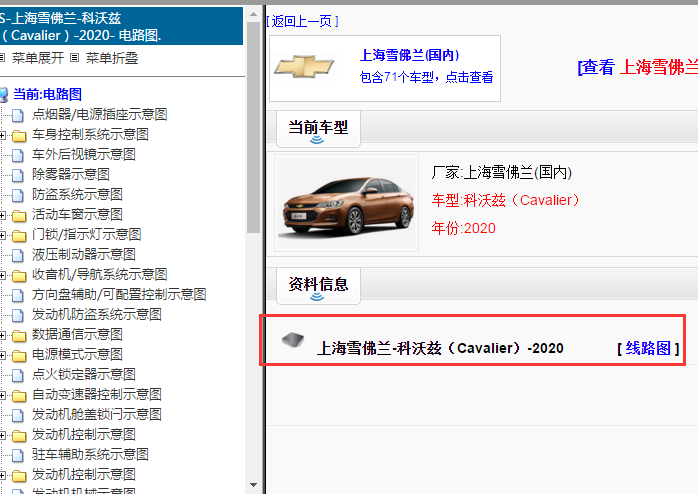Click the brown Cavalier car thumbnail
Viewport: 698px width, 494px height.
[x=346, y=203]
